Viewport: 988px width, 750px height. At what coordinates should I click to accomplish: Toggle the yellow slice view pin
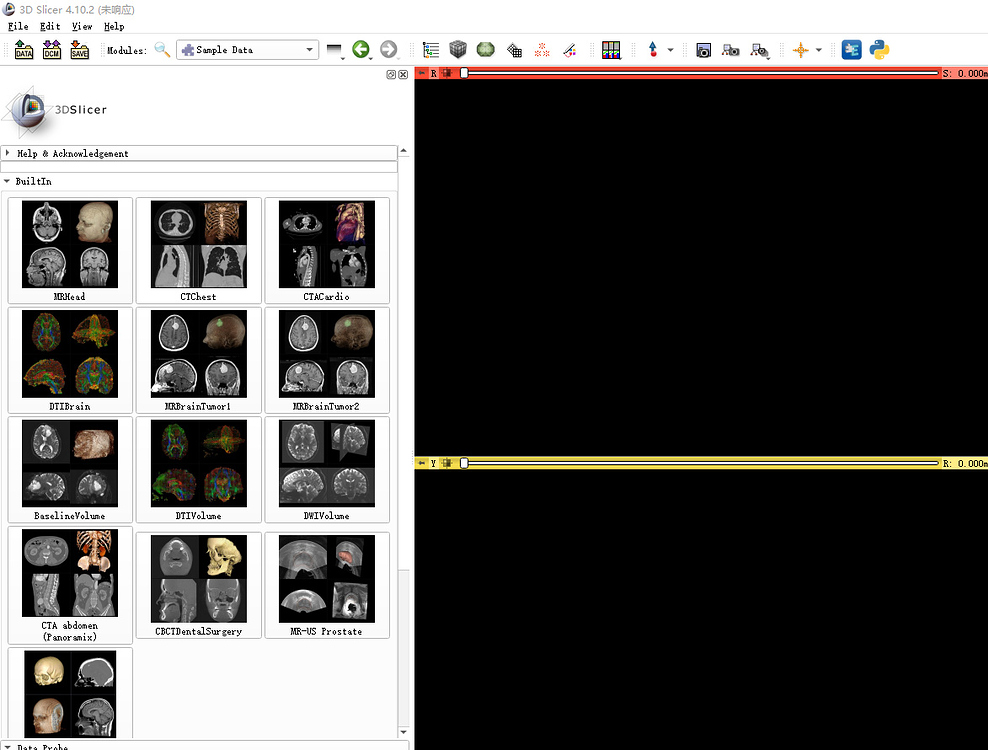pyautogui.click(x=422, y=463)
